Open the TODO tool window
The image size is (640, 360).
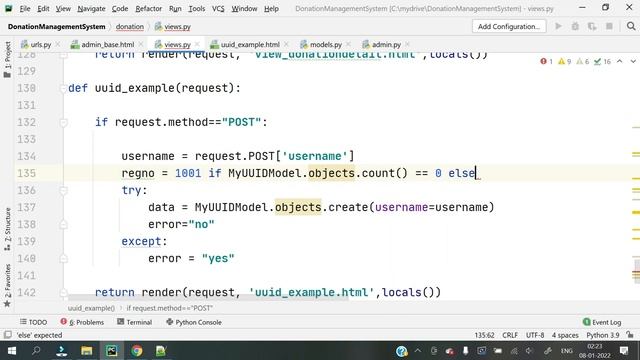click(33, 322)
